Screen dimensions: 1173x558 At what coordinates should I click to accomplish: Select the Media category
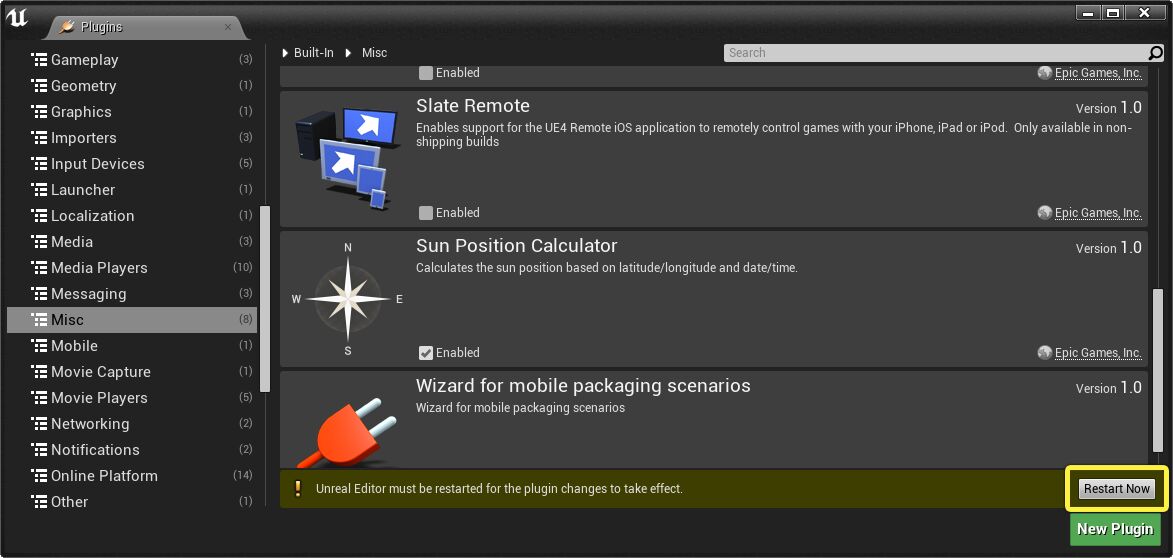tap(132, 242)
